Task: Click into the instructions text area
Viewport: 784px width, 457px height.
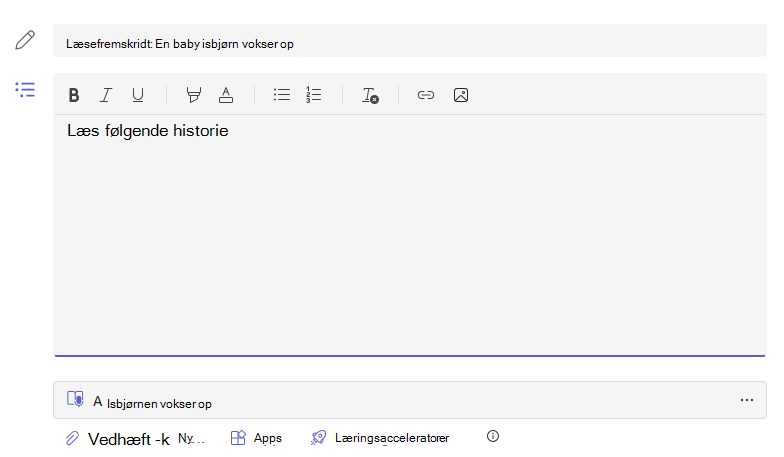Action: (x=410, y=235)
